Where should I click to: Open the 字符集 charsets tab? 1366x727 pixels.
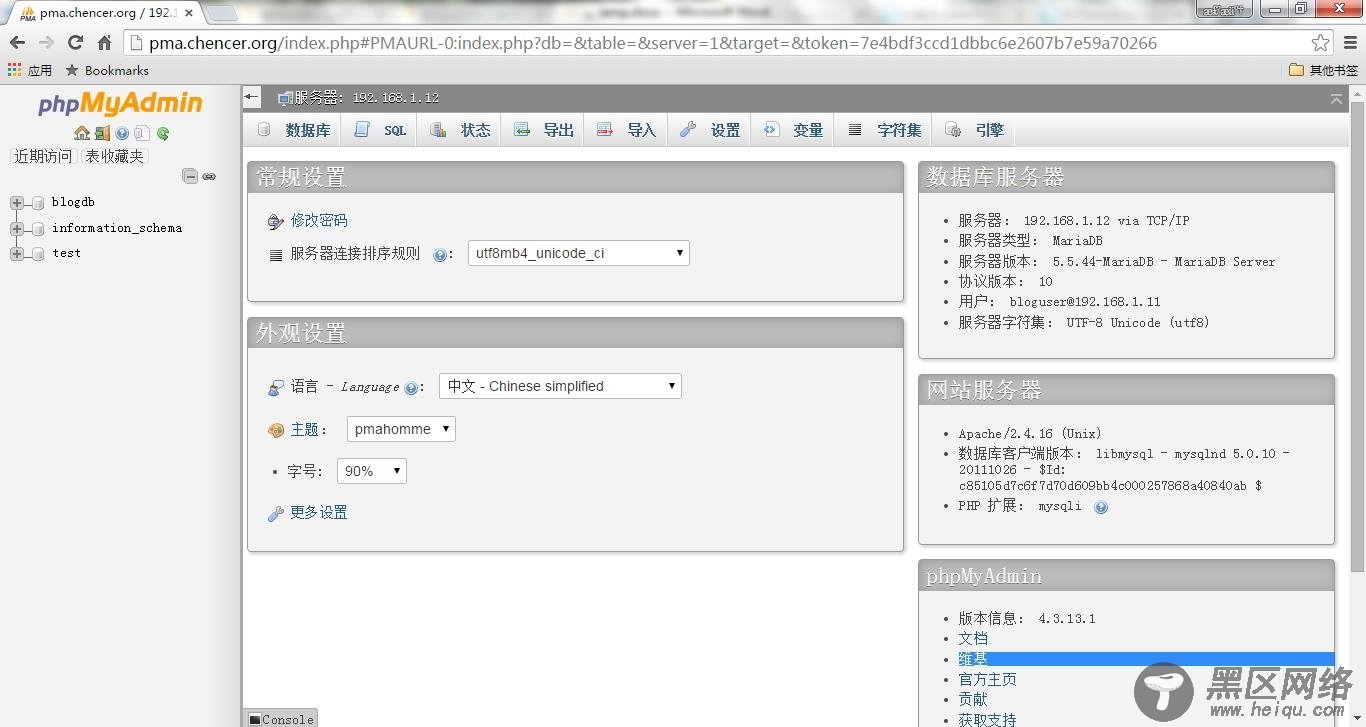tap(884, 130)
